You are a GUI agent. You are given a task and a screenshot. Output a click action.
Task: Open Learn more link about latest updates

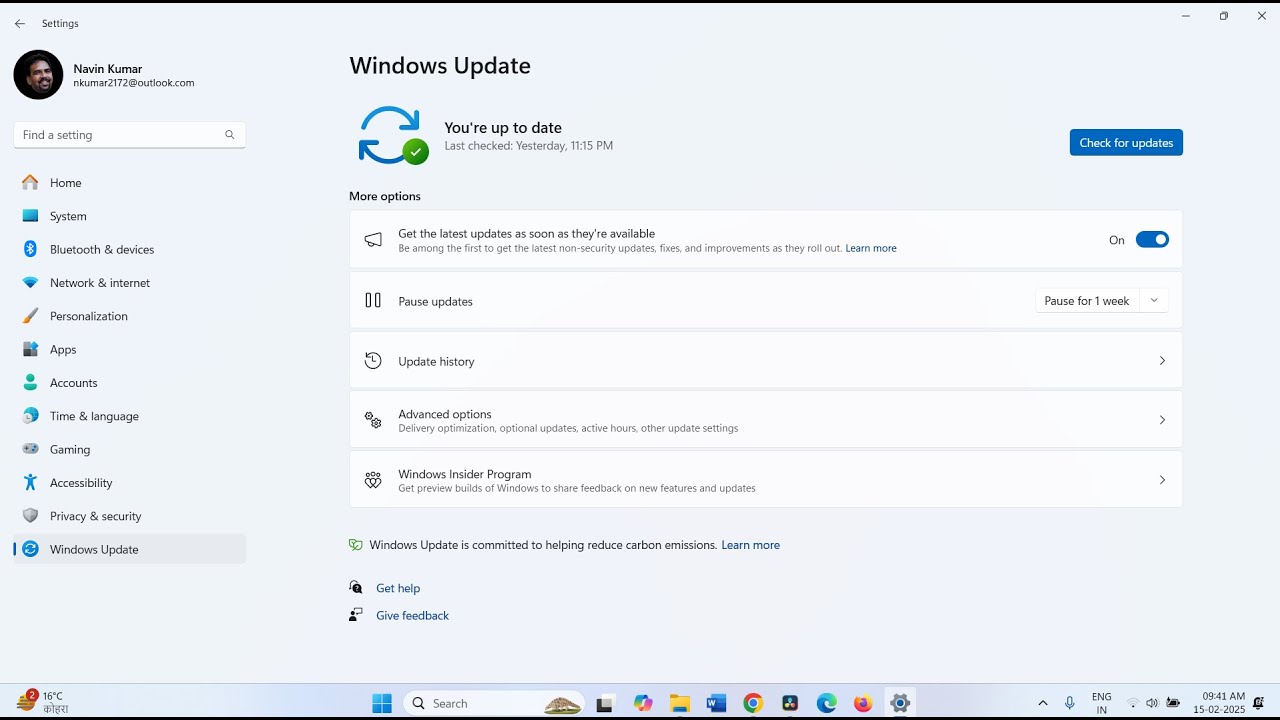871,248
